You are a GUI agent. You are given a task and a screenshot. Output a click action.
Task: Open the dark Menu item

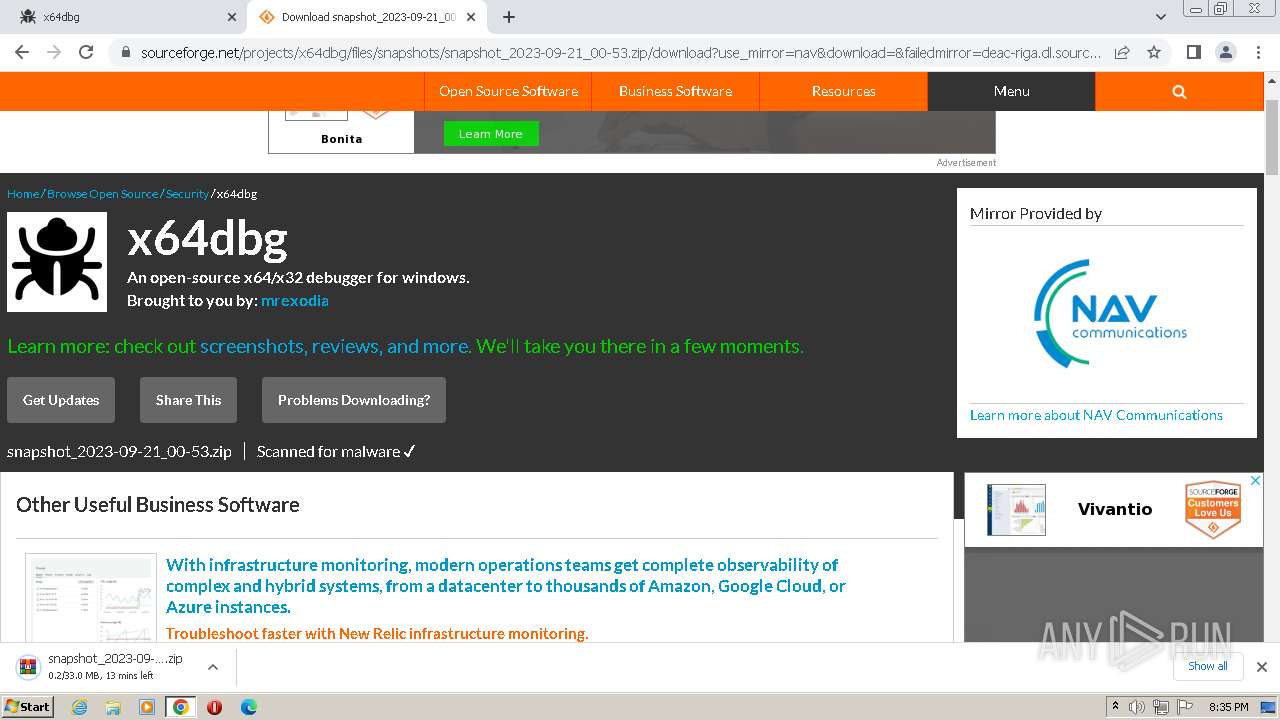tap(1011, 91)
